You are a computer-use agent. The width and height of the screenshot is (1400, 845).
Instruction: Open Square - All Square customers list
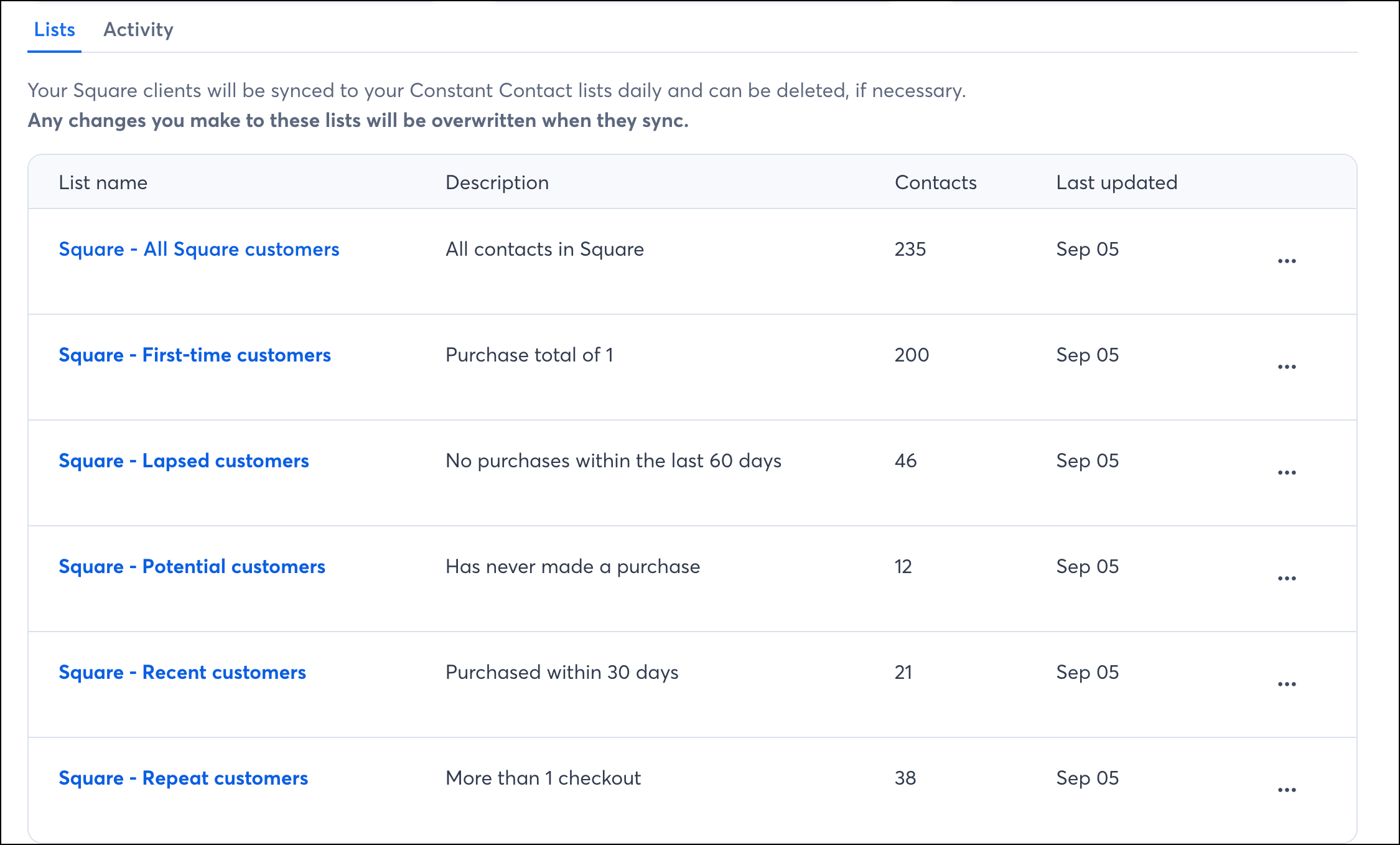click(x=199, y=249)
